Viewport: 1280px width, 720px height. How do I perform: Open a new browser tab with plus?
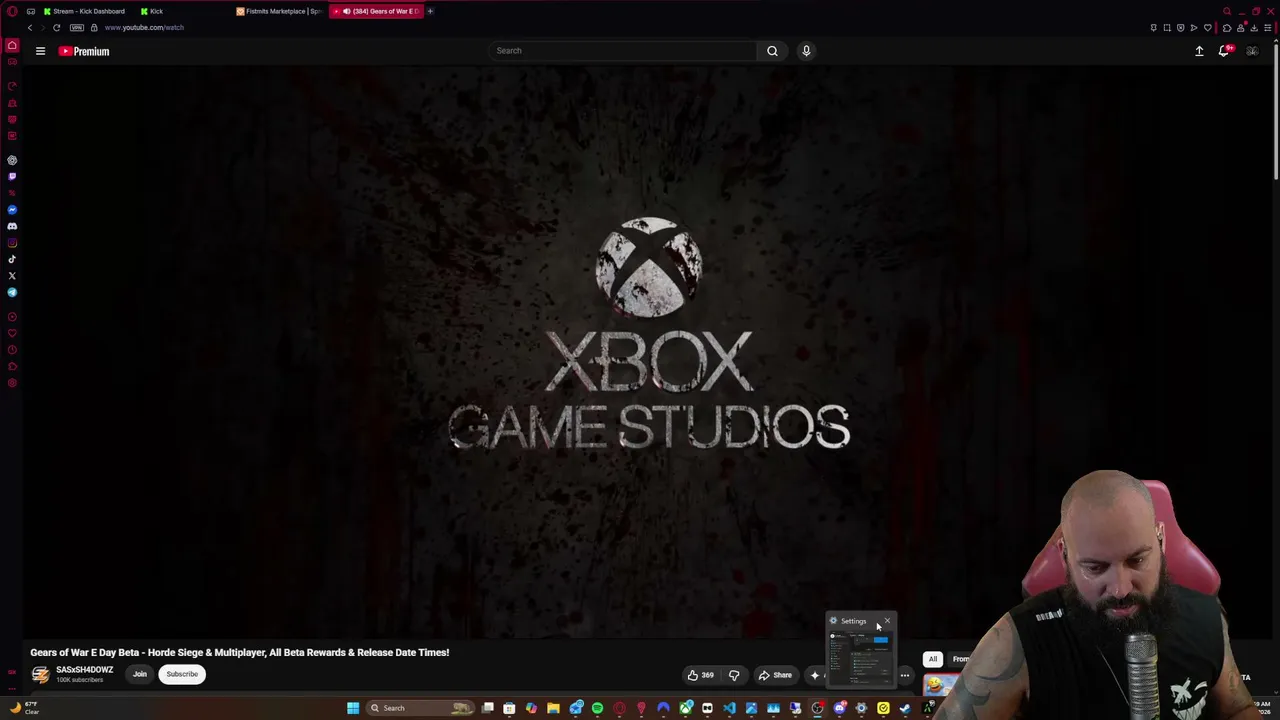click(x=431, y=11)
